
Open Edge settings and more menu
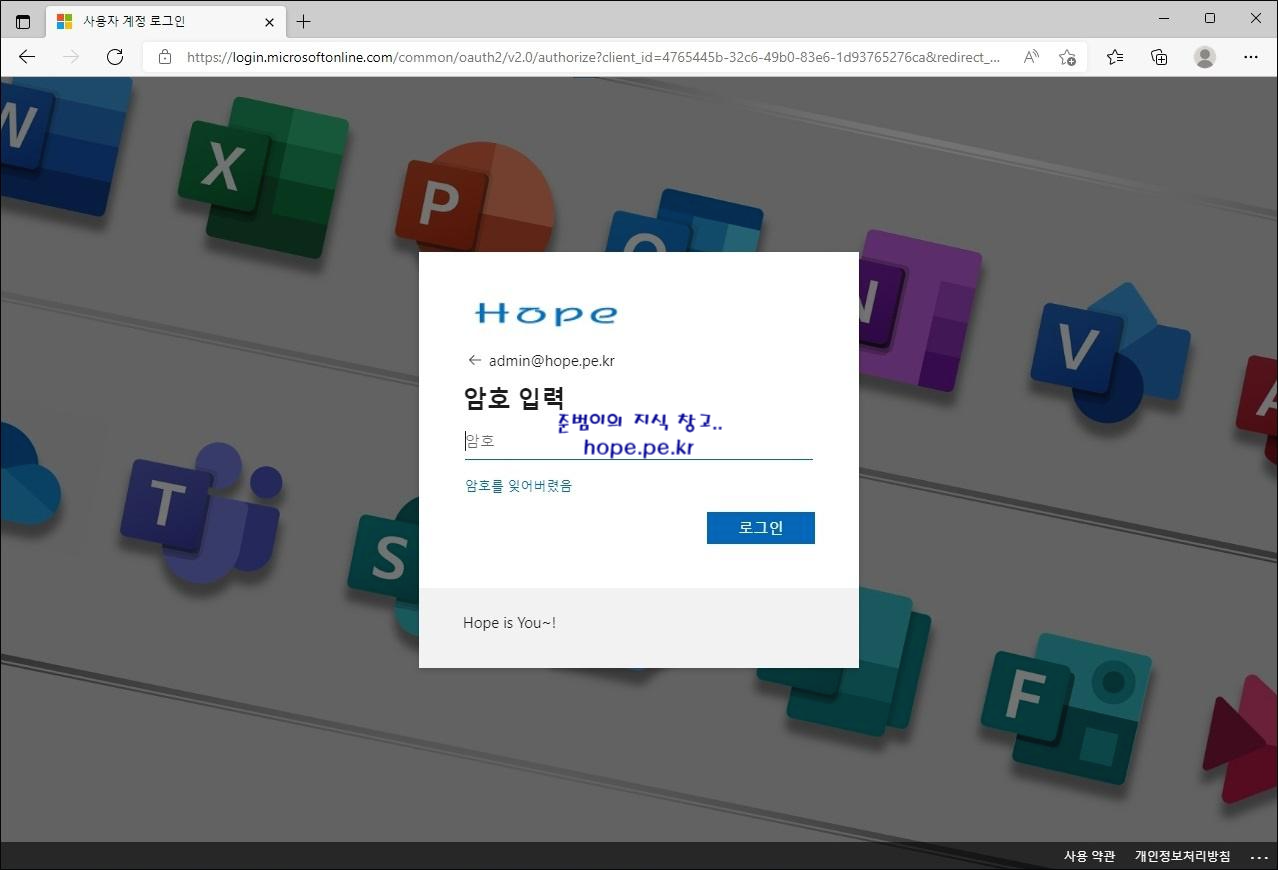[1250, 57]
